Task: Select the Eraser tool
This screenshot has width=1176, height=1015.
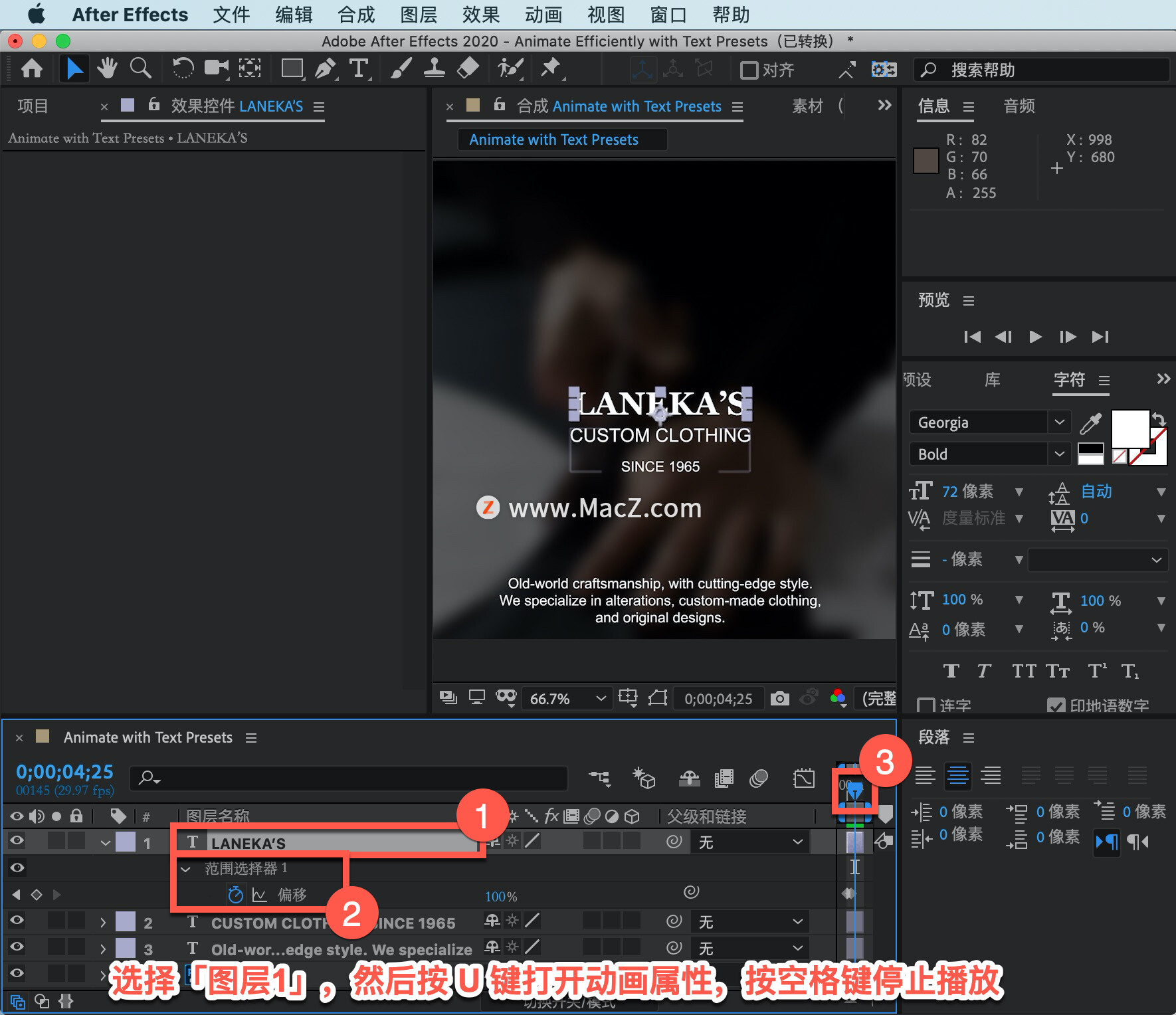Action: pyautogui.click(x=468, y=68)
